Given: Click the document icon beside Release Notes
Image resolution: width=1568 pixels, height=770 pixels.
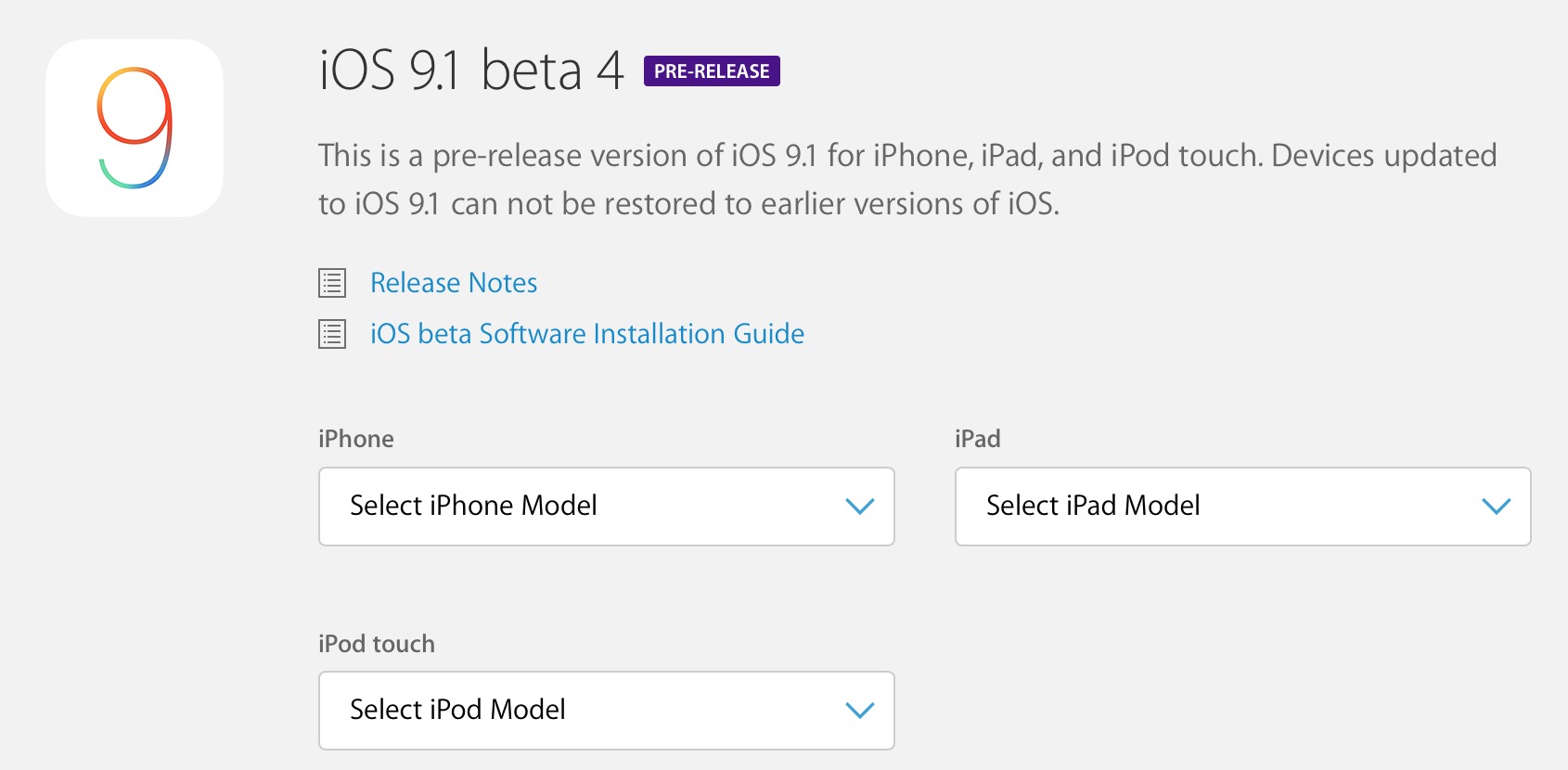Looking at the screenshot, I should 332,283.
